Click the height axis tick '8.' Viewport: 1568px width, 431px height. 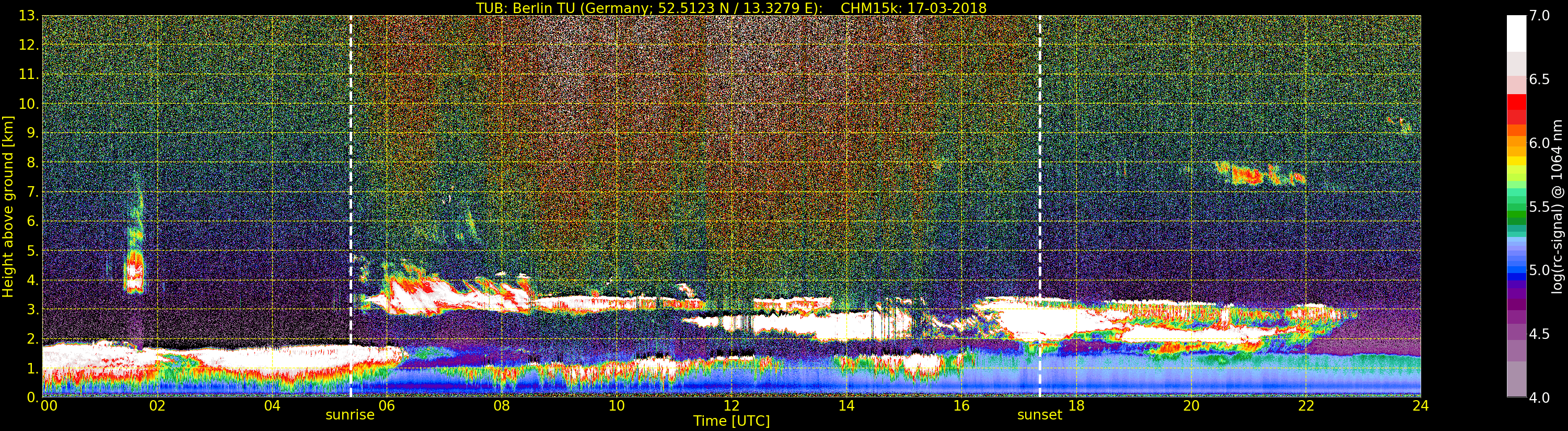point(32,163)
